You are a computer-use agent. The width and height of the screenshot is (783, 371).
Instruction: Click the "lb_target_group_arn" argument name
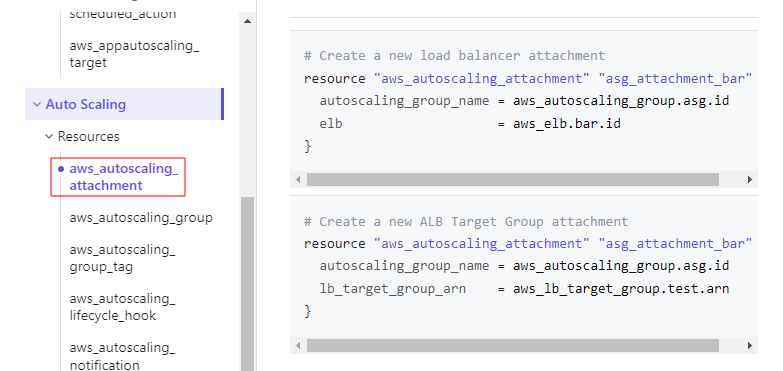point(392,288)
